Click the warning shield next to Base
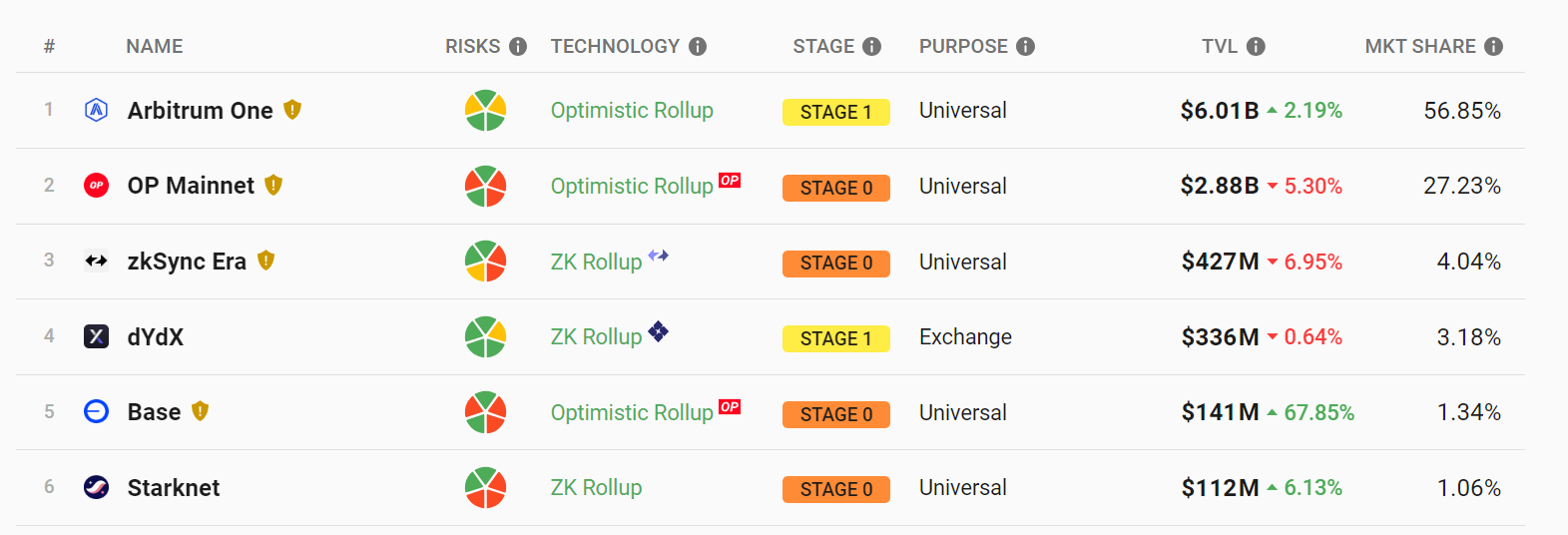 click(x=200, y=411)
